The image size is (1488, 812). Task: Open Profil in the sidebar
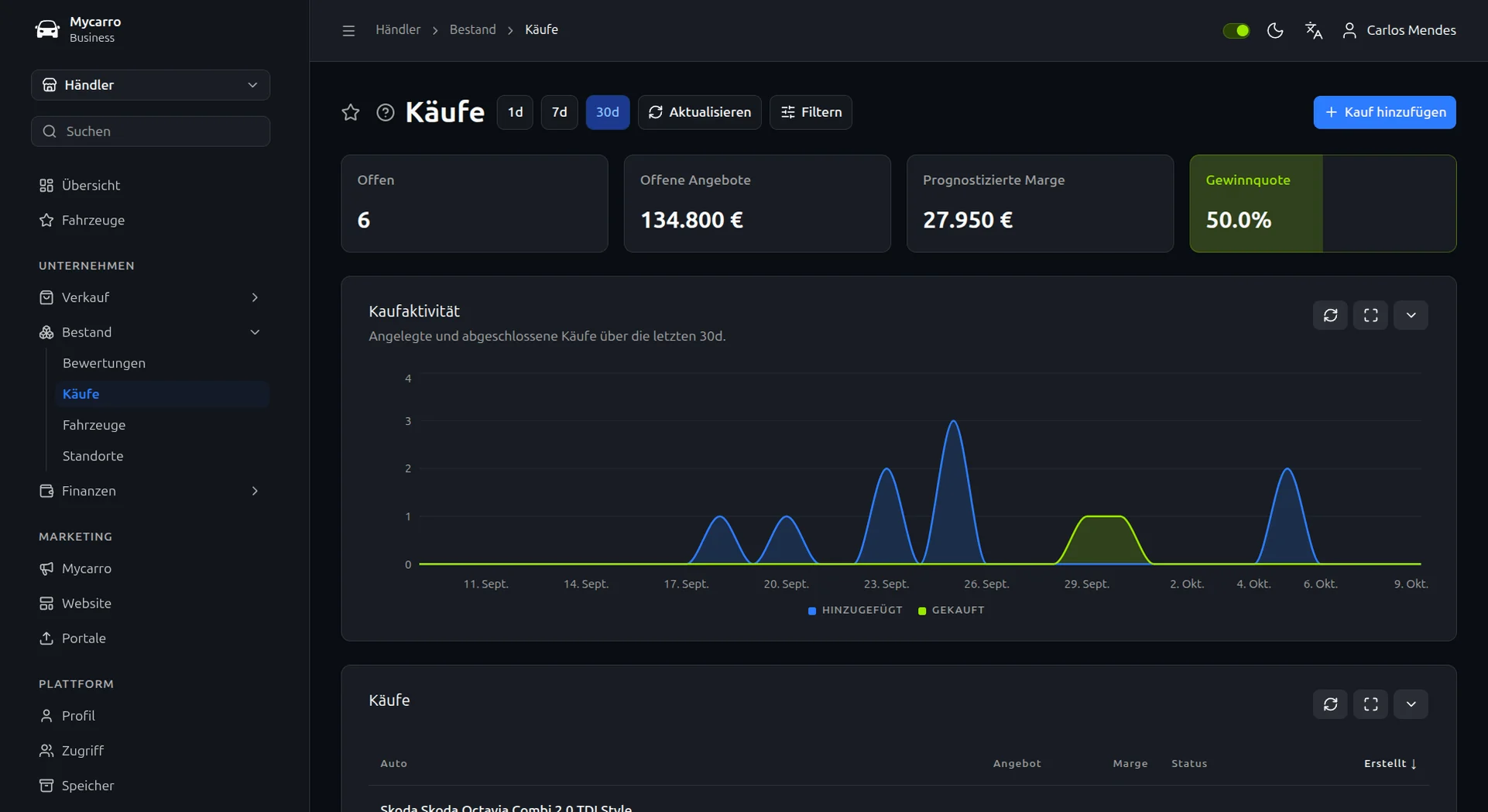(150, 715)
